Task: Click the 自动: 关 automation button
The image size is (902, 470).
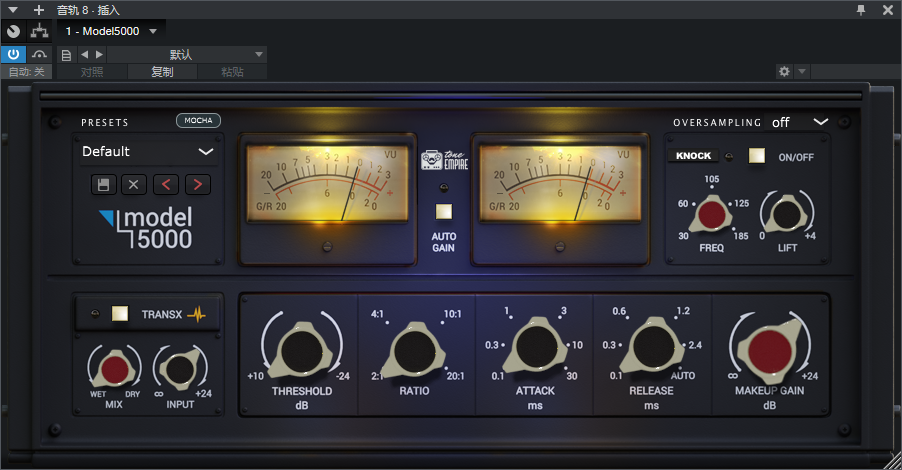Action: coord(26,72)
